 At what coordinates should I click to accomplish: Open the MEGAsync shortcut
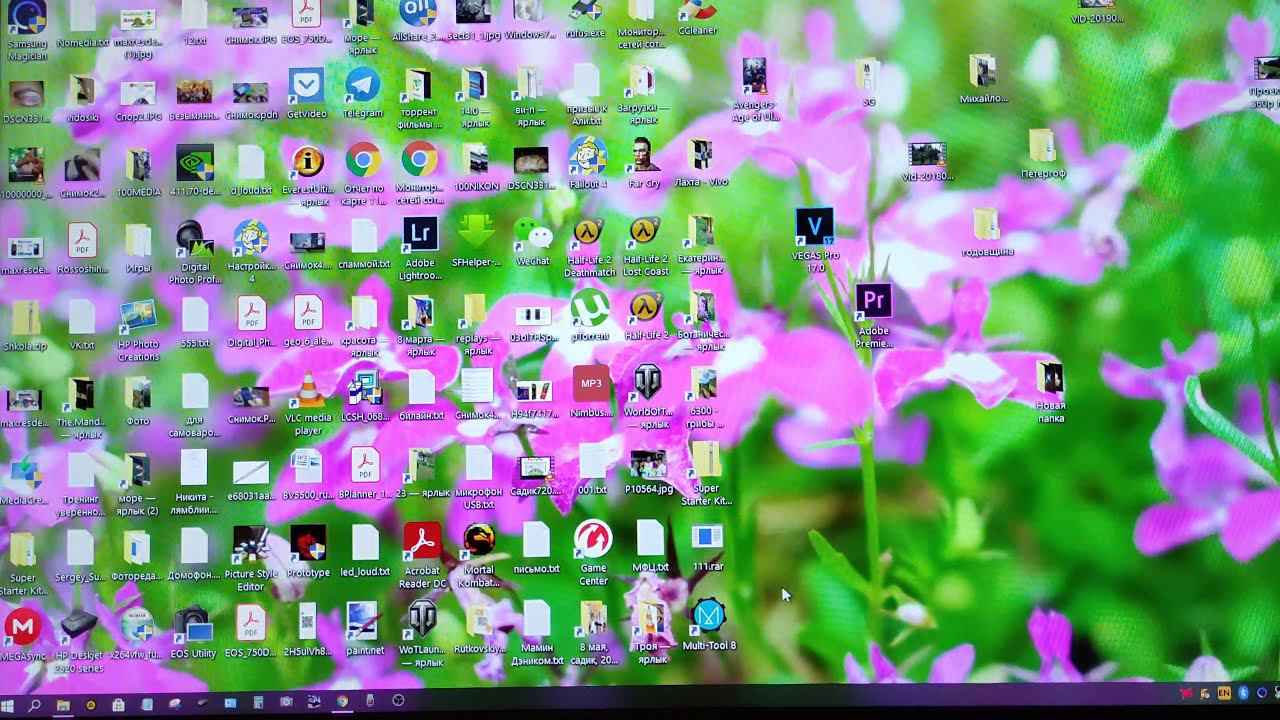point(22,627)
